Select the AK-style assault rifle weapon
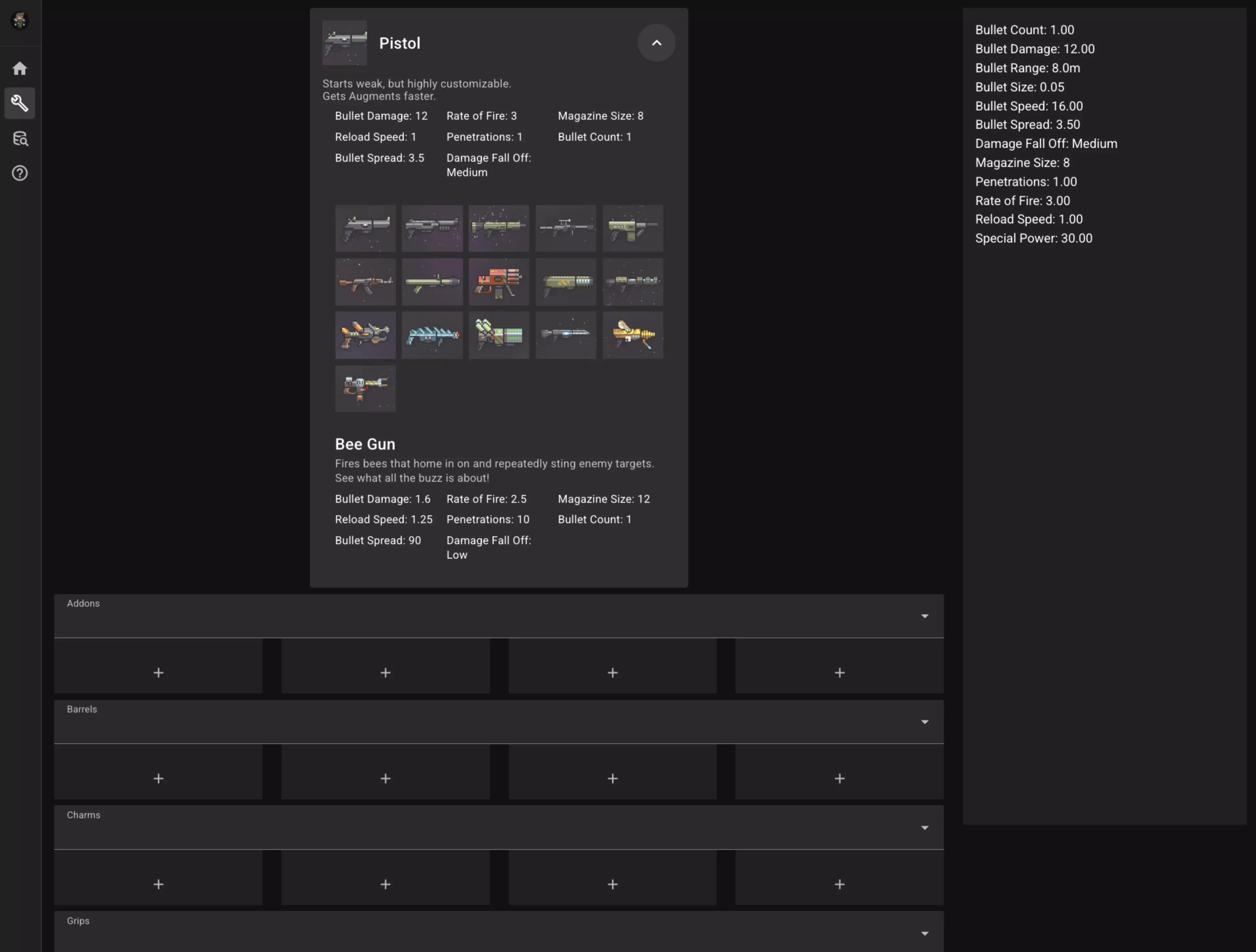 (x=365, y=282)
